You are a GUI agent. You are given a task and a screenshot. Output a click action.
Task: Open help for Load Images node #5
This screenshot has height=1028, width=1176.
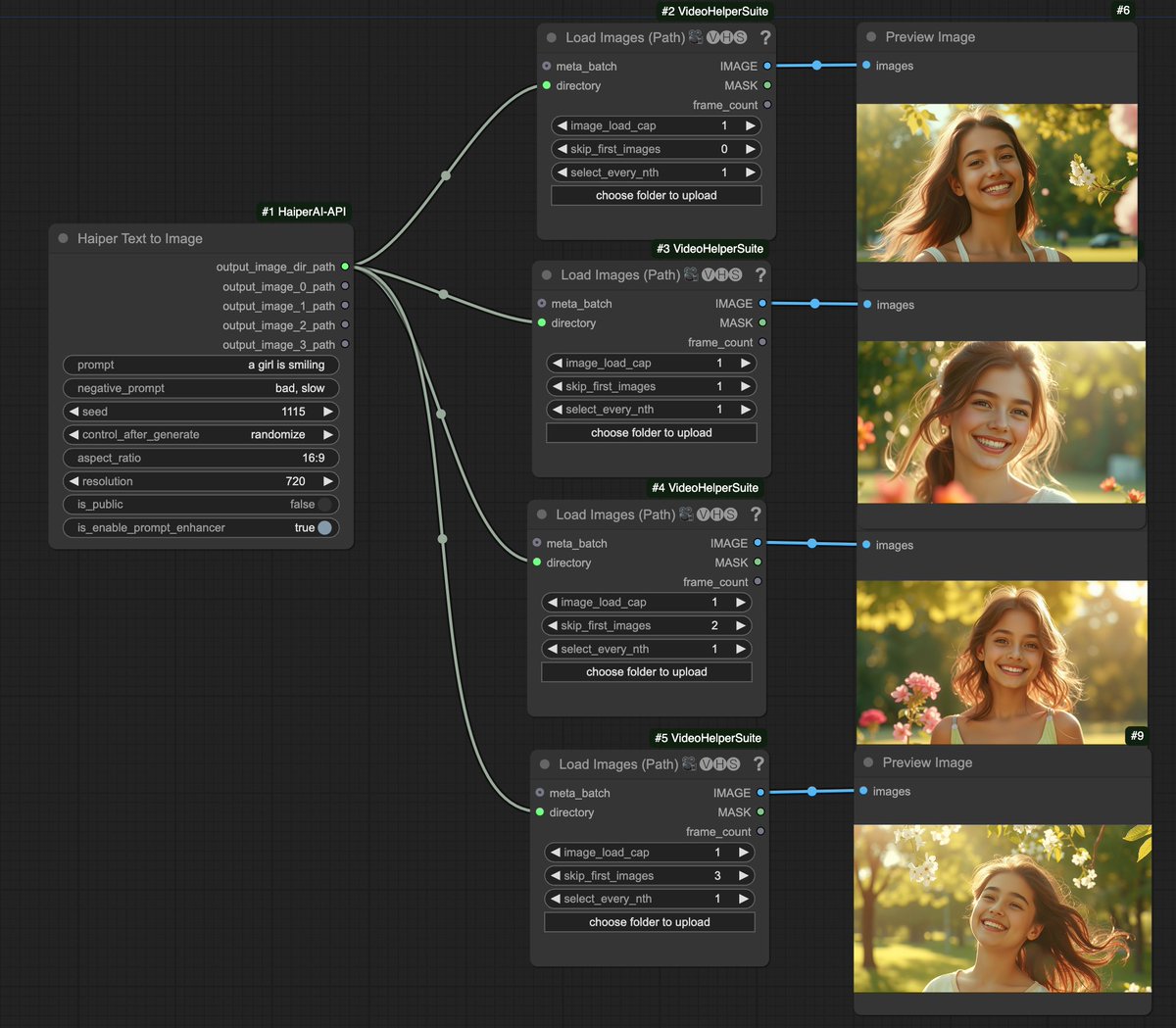tap(759, 763)
